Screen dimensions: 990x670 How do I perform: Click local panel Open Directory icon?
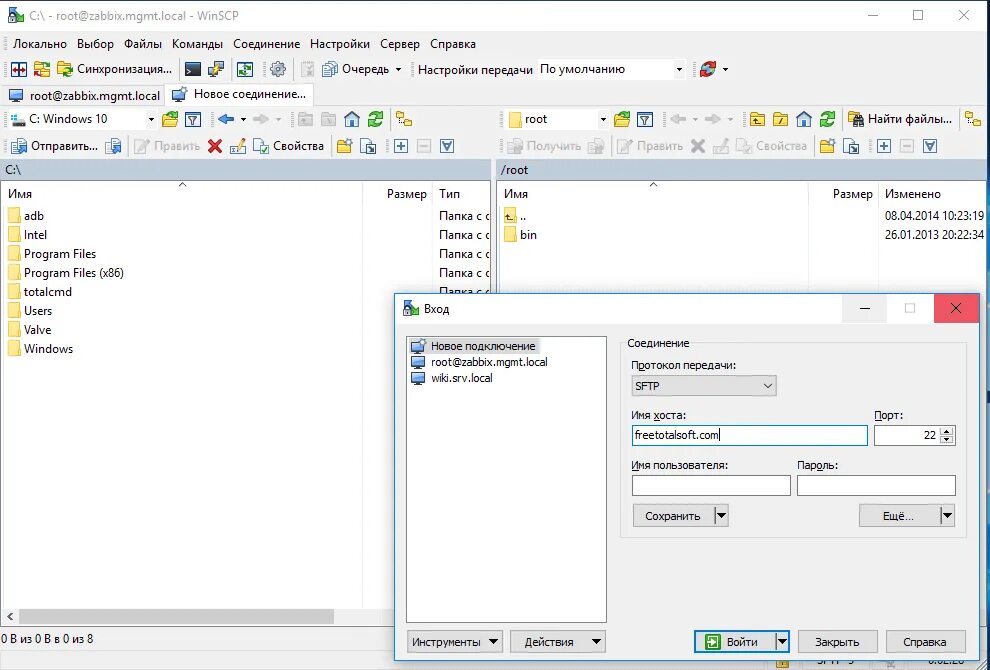click(170, 119)
